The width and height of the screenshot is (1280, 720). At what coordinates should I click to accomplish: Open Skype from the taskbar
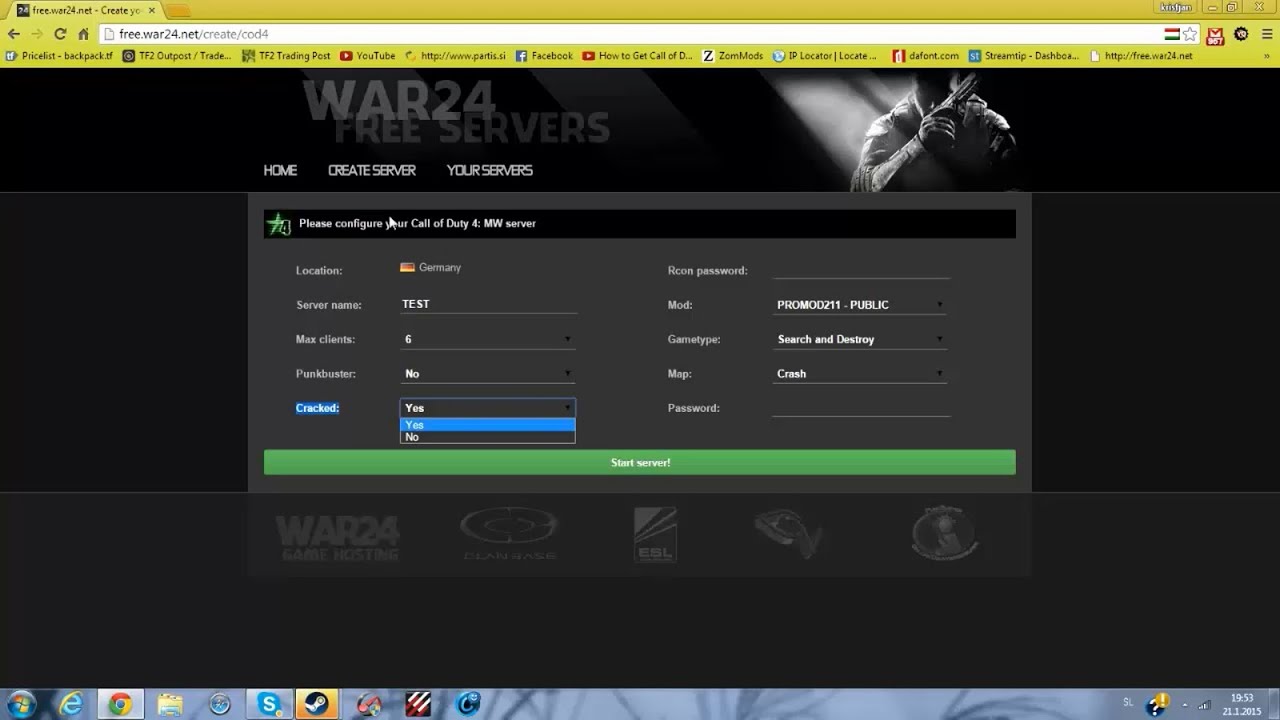(269, 704)
